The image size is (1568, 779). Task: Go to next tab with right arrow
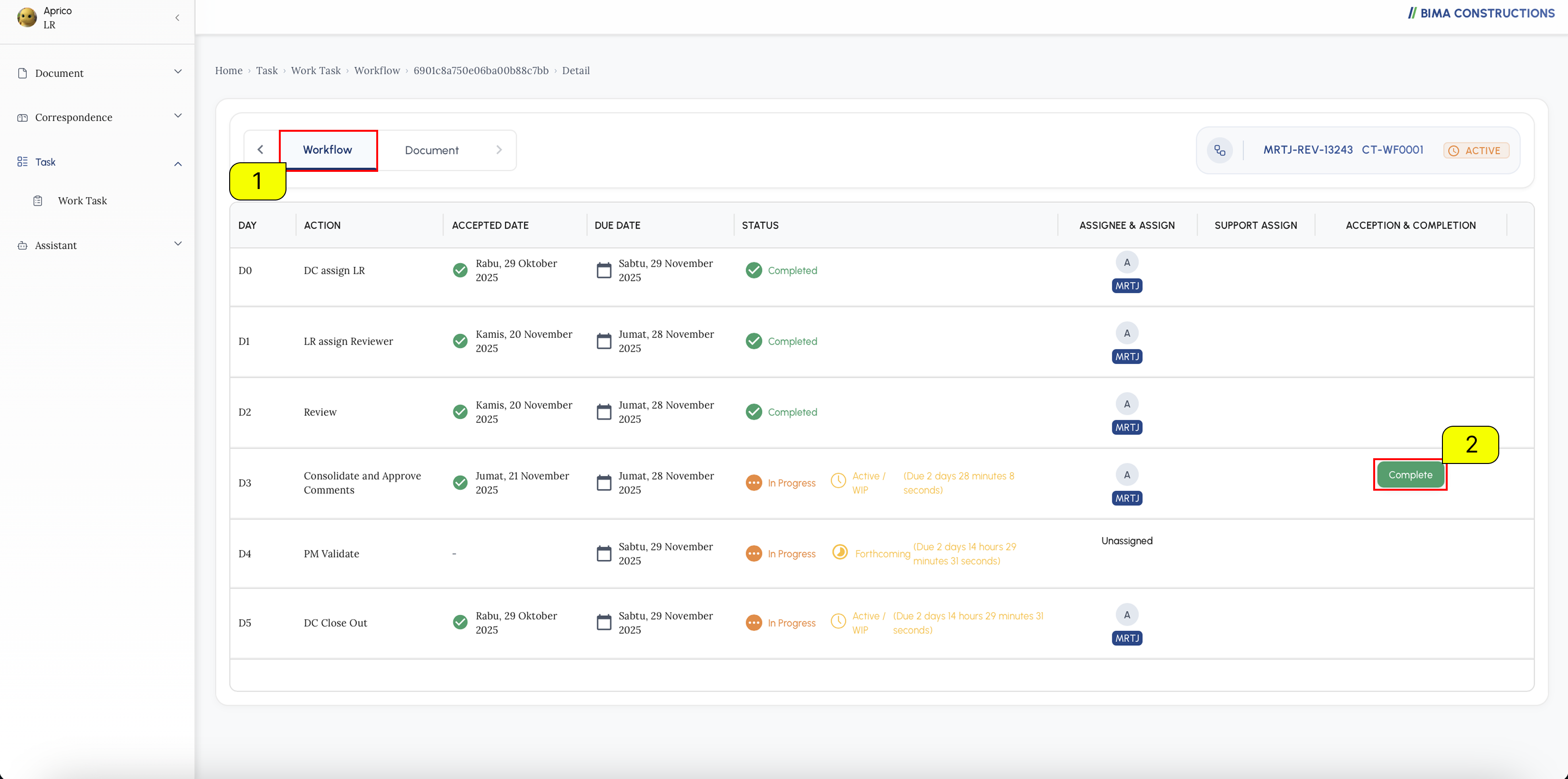(x=499, y=150)
